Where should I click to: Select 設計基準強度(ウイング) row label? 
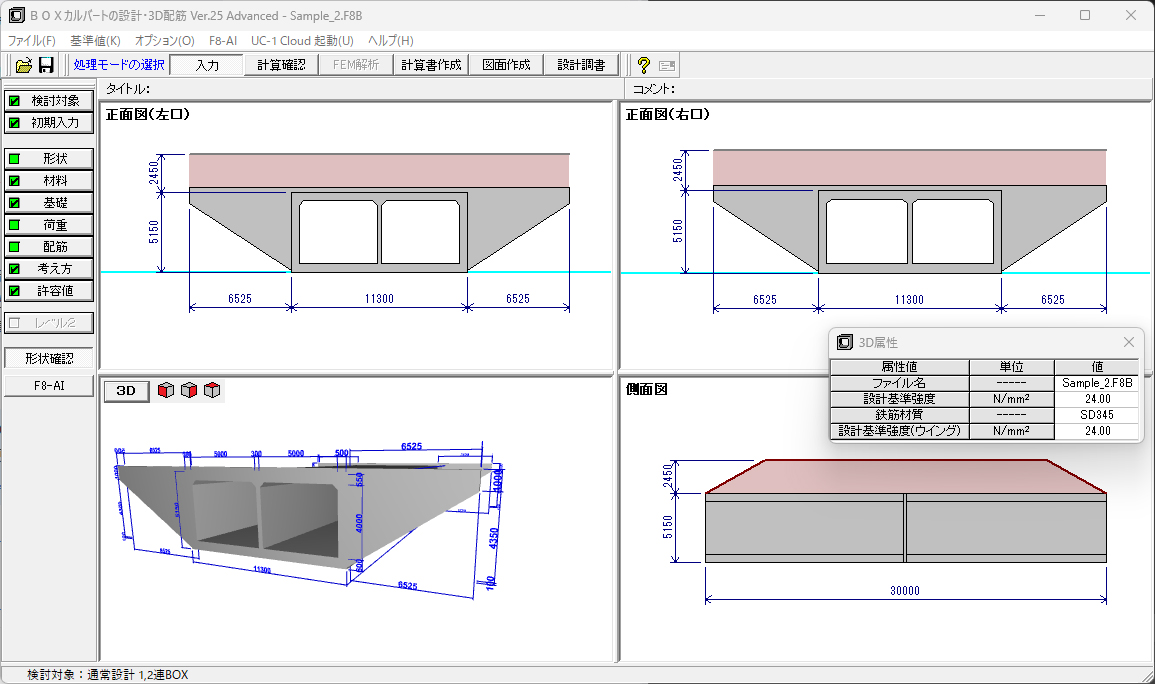[899, 431]
